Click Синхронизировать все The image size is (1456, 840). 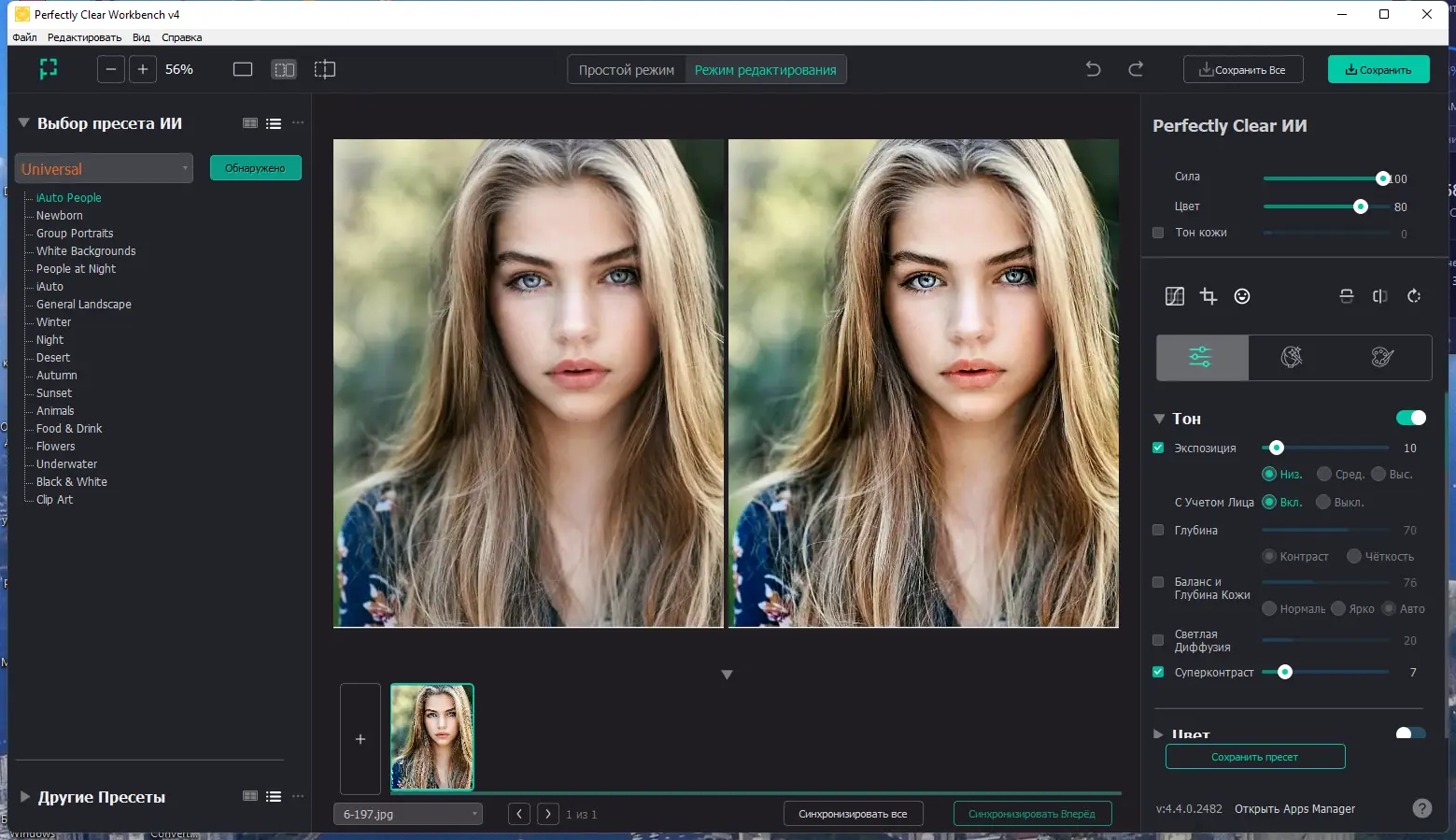pyautogui.click(x=853, y=814)
